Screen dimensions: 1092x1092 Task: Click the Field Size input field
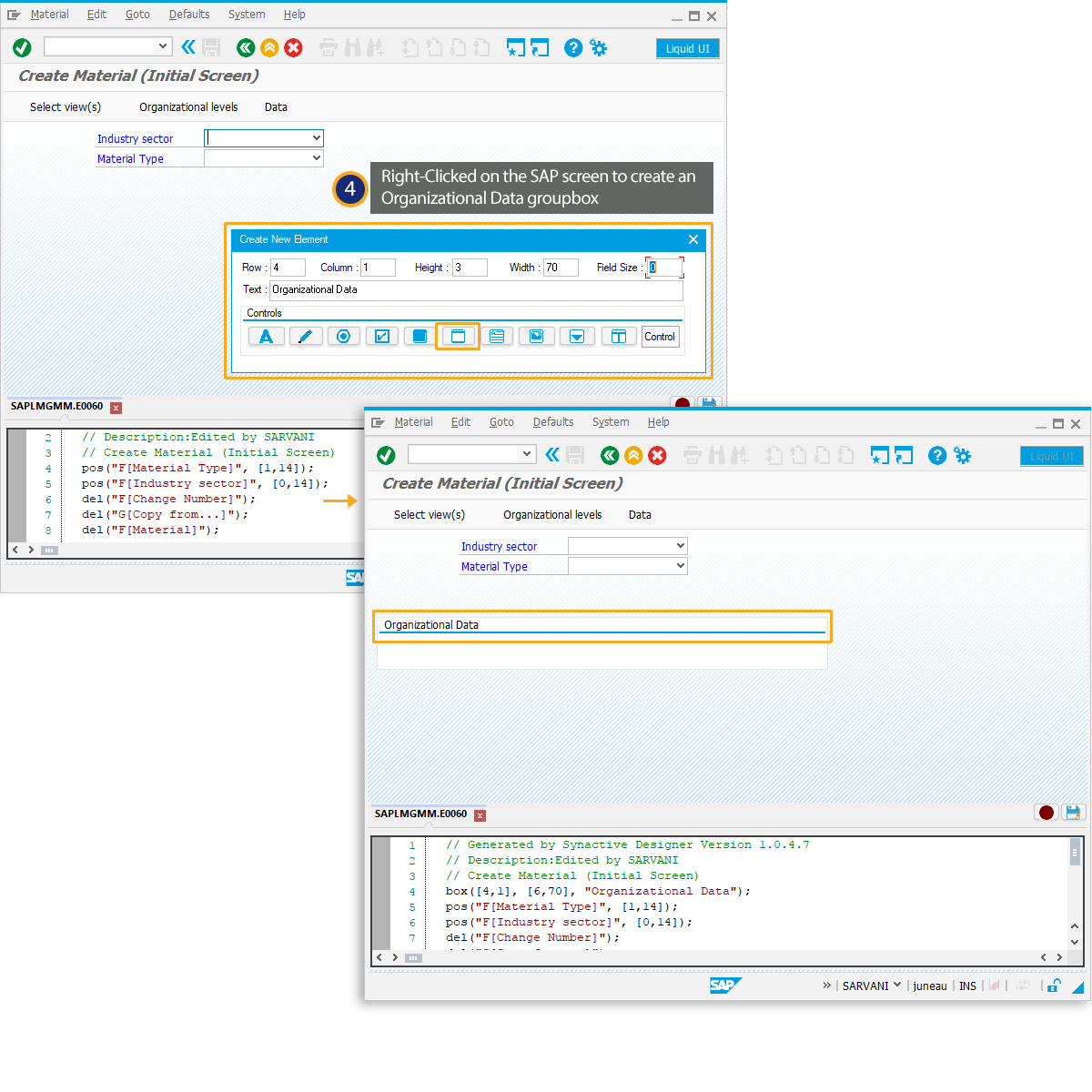coord(664,268)
